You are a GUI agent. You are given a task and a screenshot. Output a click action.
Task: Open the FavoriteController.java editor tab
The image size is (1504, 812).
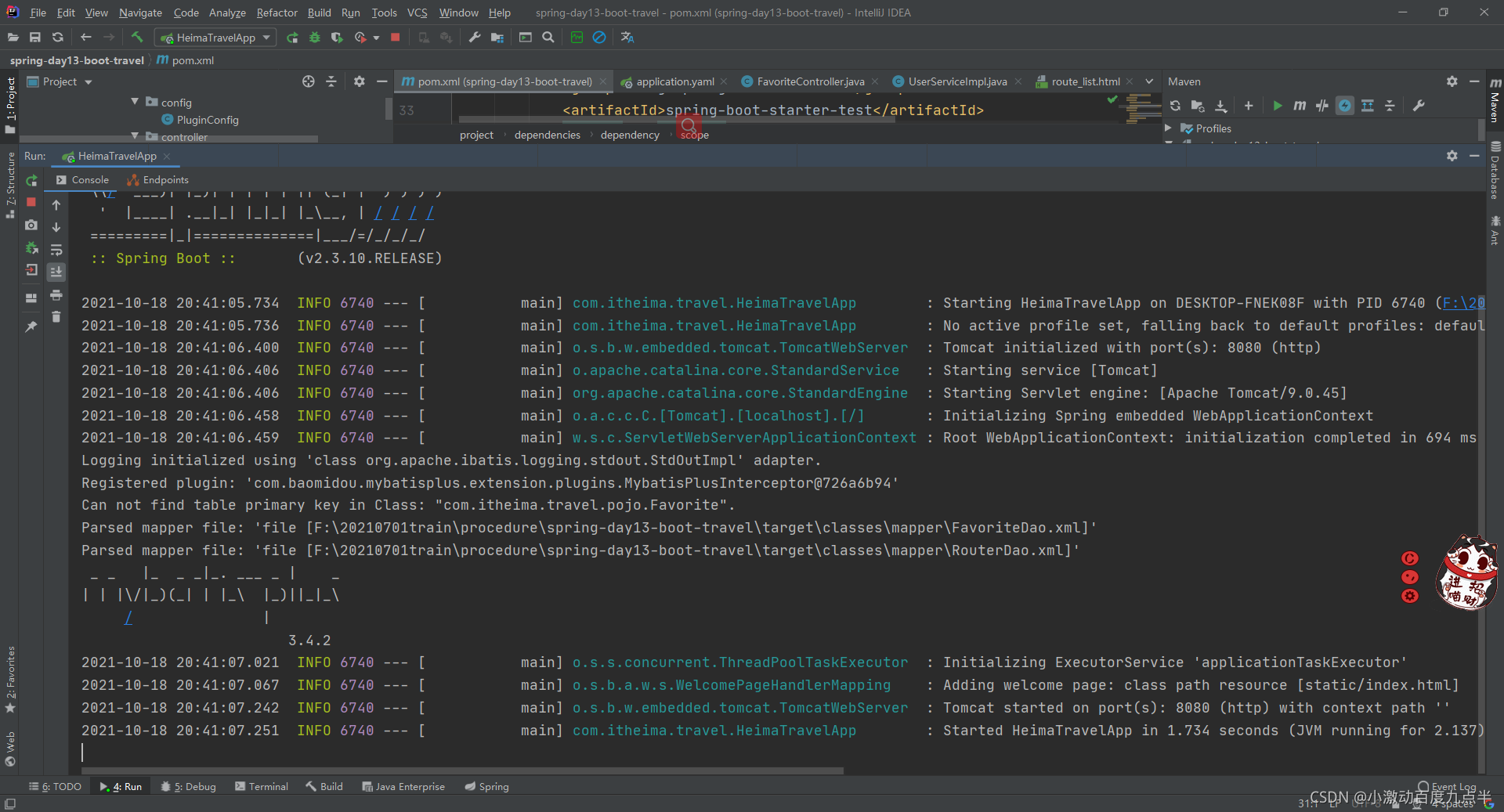click(808, 81)
